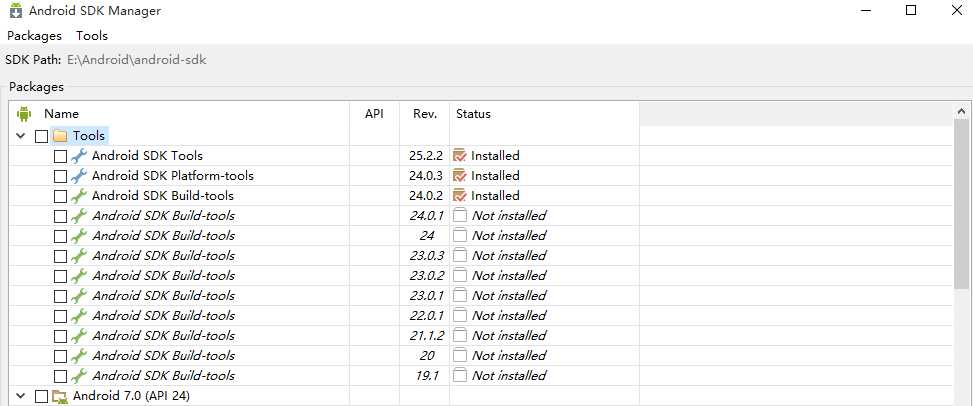Click Not installed status icon for revision 22.0.1

[460, 315]
